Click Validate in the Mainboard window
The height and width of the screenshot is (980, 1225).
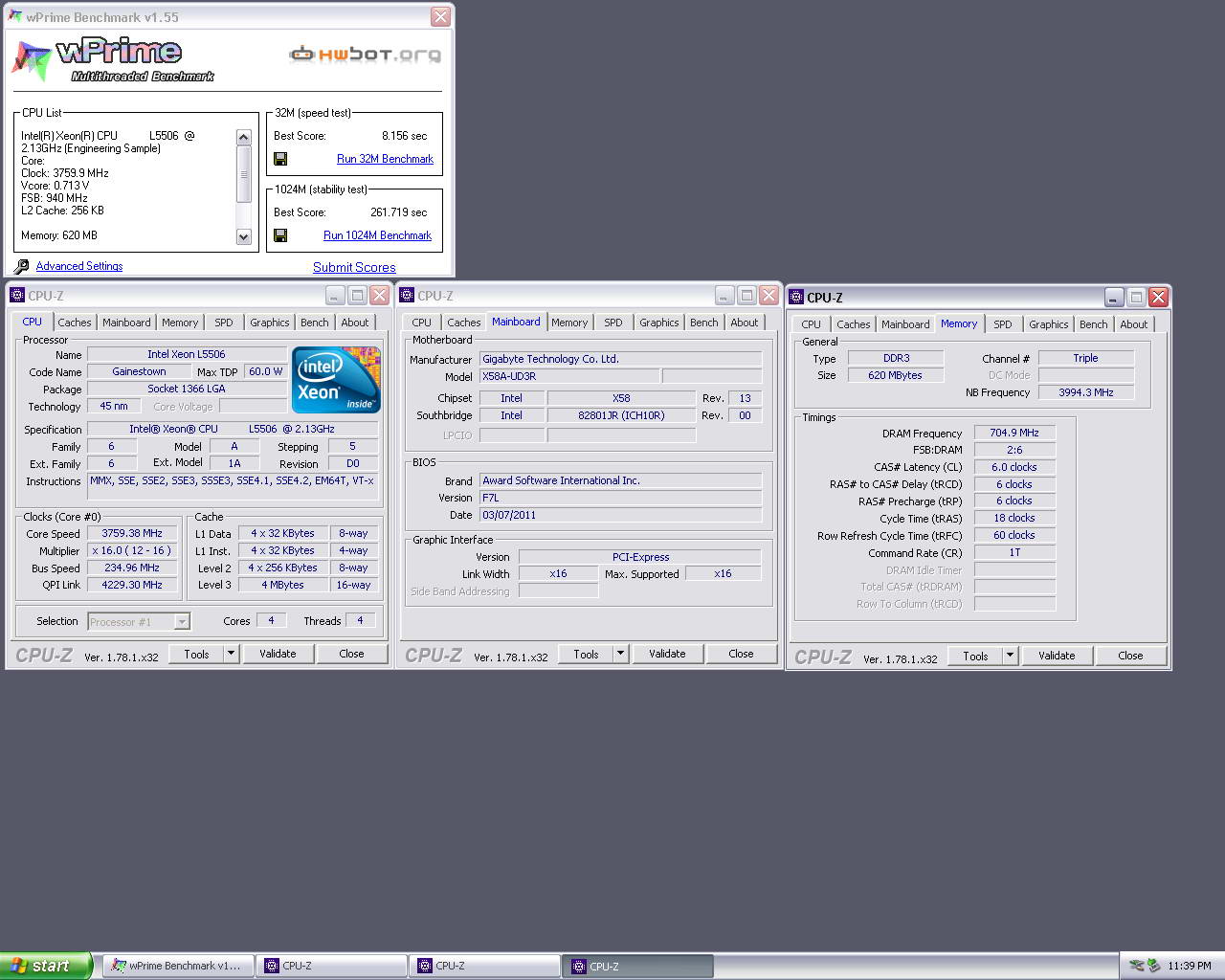667,654
